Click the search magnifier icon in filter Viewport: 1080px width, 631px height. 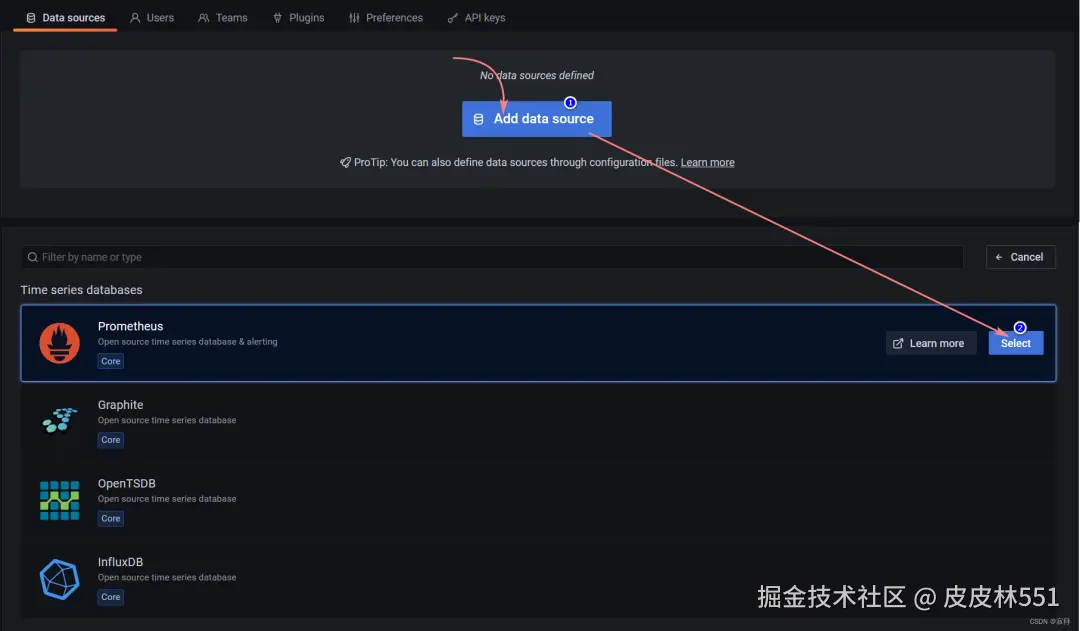point(32,257)
